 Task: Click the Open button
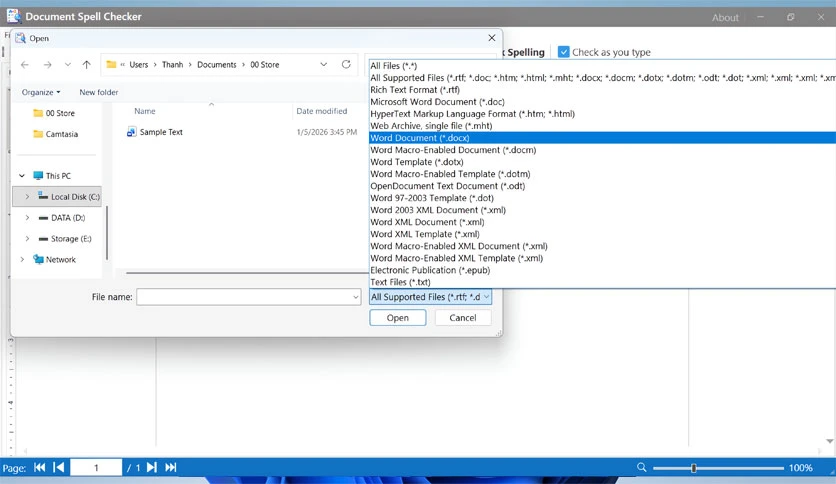(398, 318)
